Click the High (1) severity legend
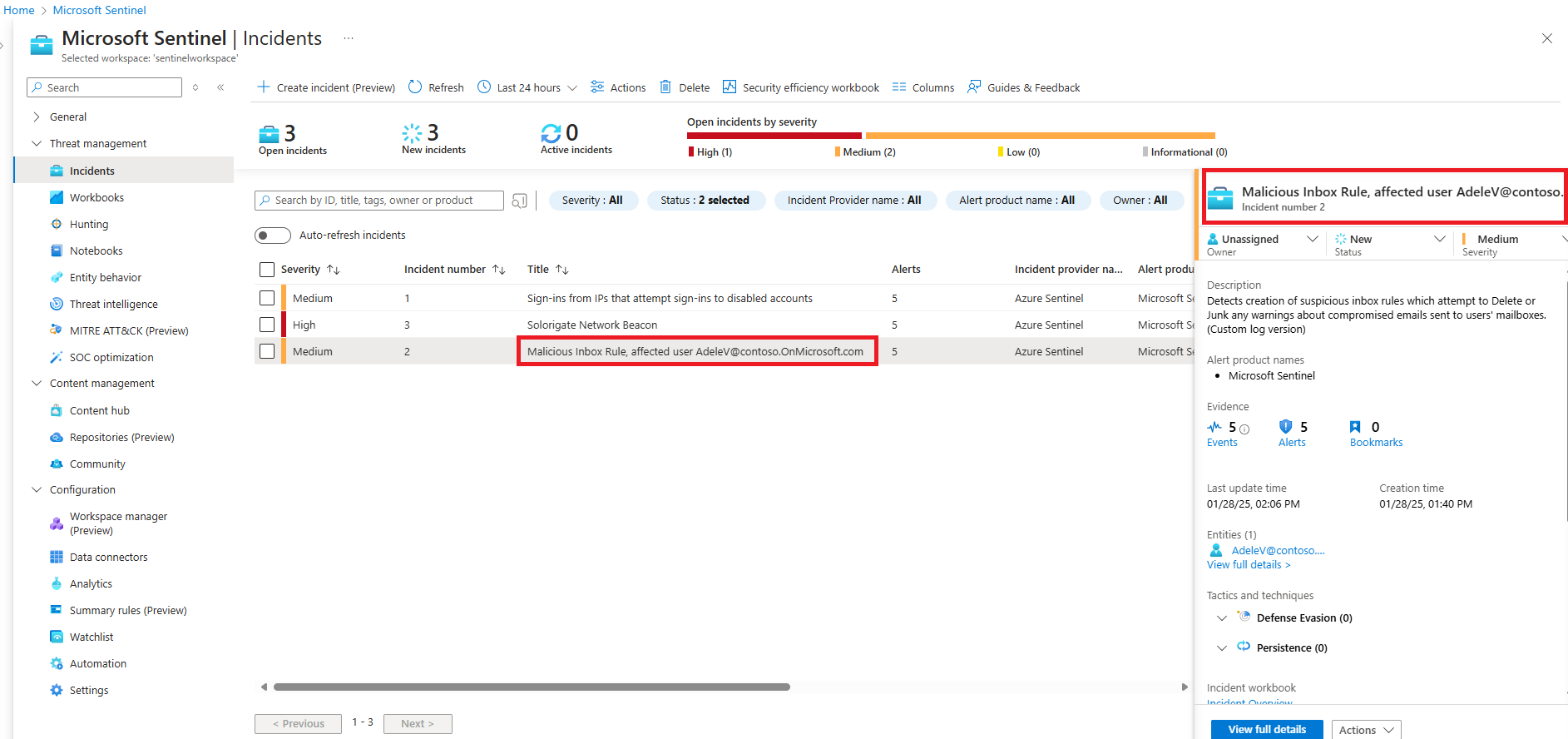Viewport: 1568px width, 739px height. (711, 152)
